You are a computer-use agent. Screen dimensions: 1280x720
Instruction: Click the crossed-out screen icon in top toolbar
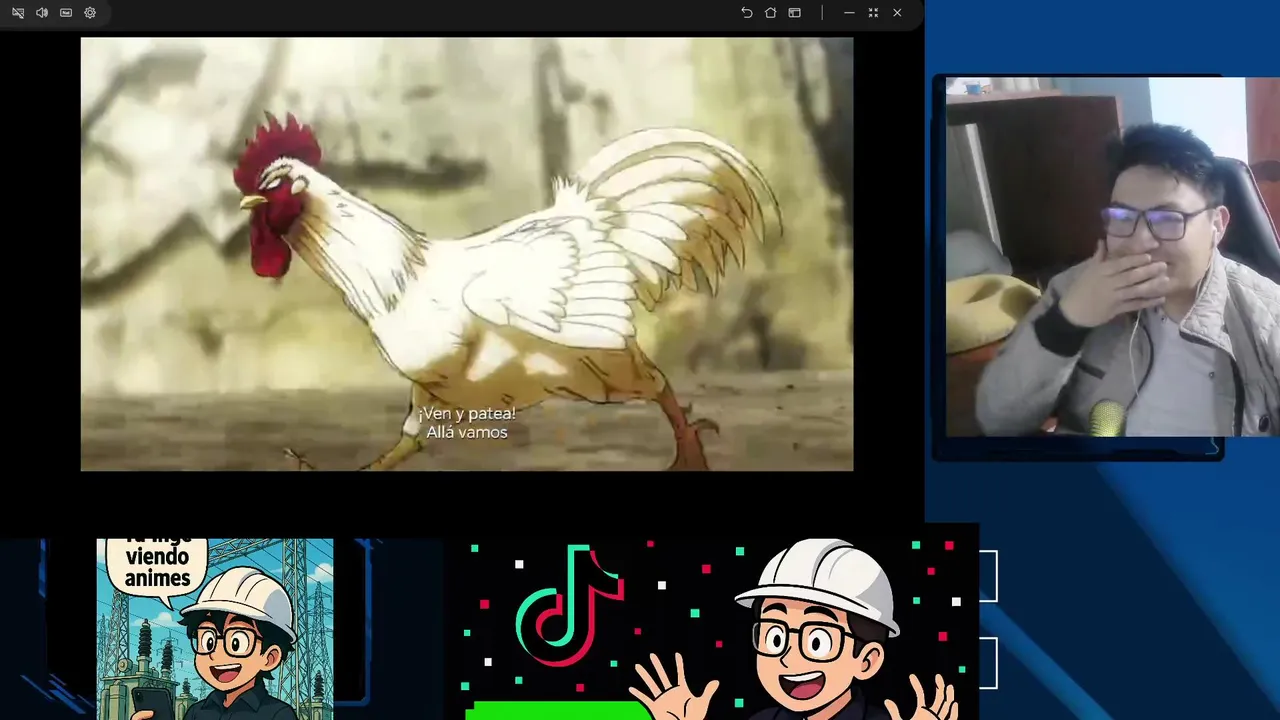[x=18, y=13]
